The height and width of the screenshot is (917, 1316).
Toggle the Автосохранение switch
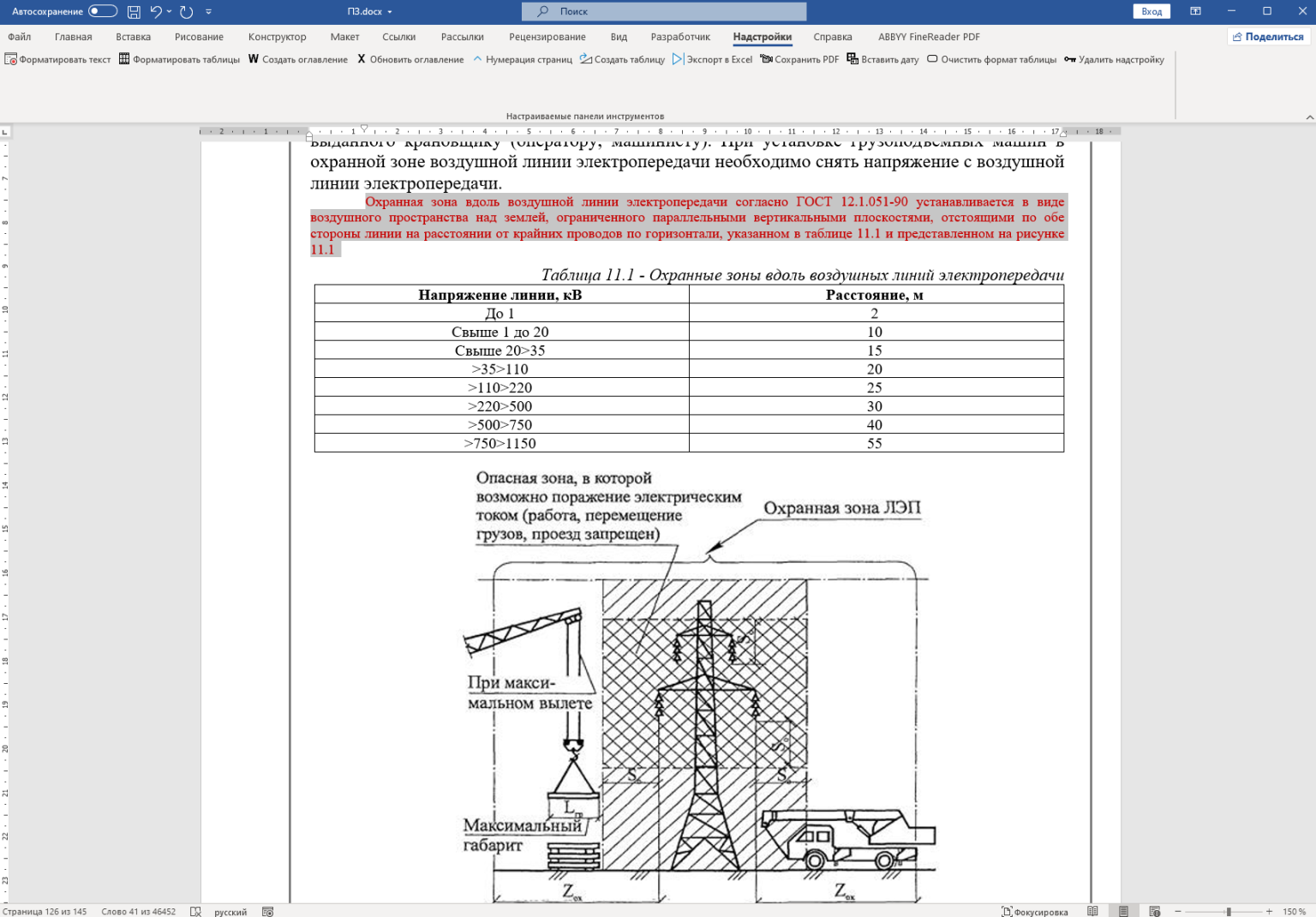103,11
